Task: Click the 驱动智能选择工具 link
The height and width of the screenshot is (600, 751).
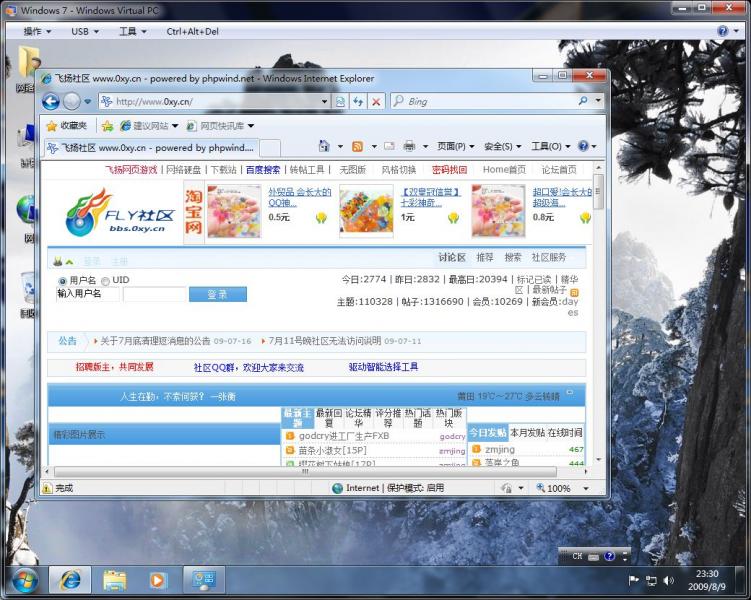Action: pyautogui.click(x=383, y=367)
